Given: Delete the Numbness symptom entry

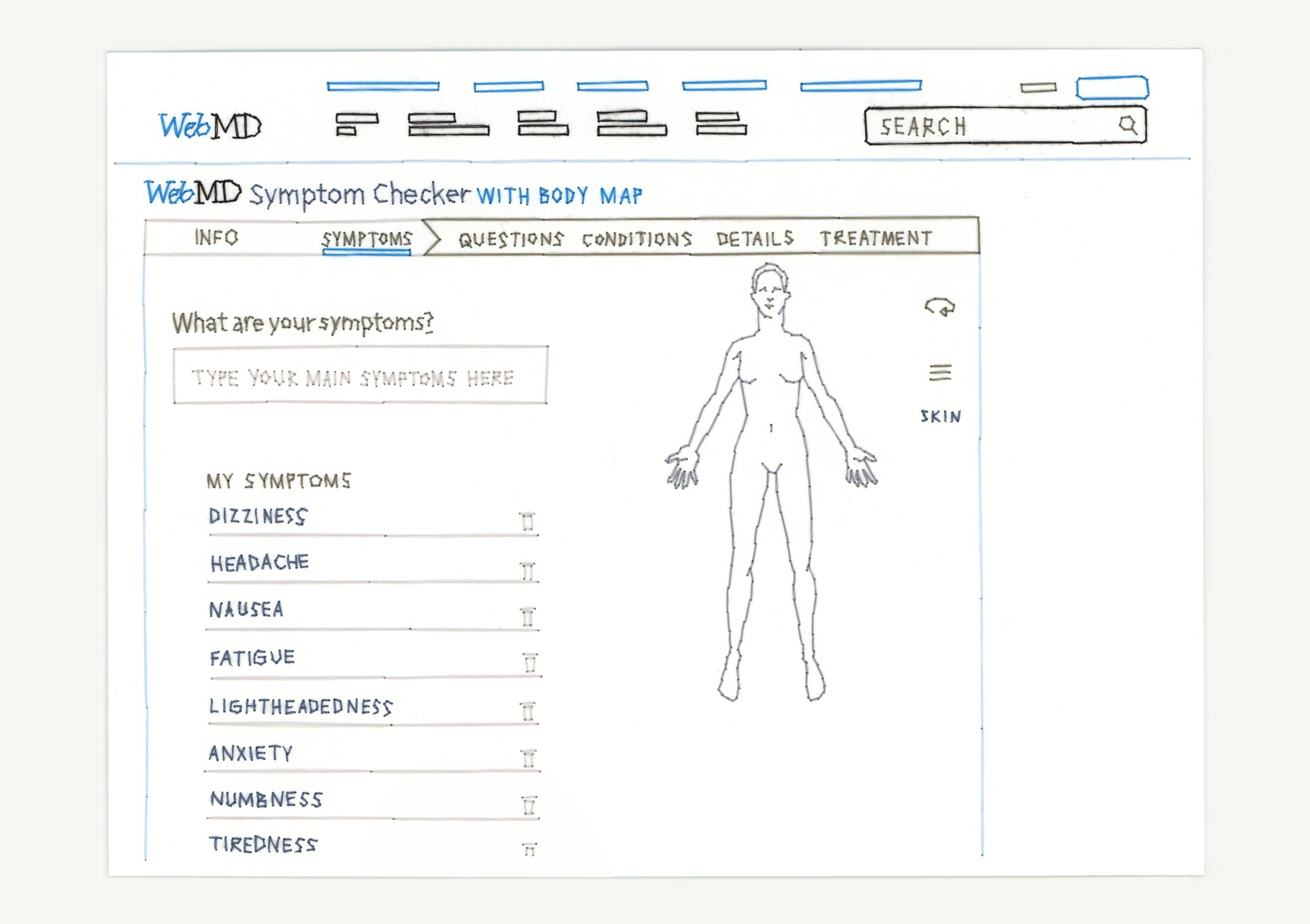Looking at the screenshot, I should [x=529, y=806].
